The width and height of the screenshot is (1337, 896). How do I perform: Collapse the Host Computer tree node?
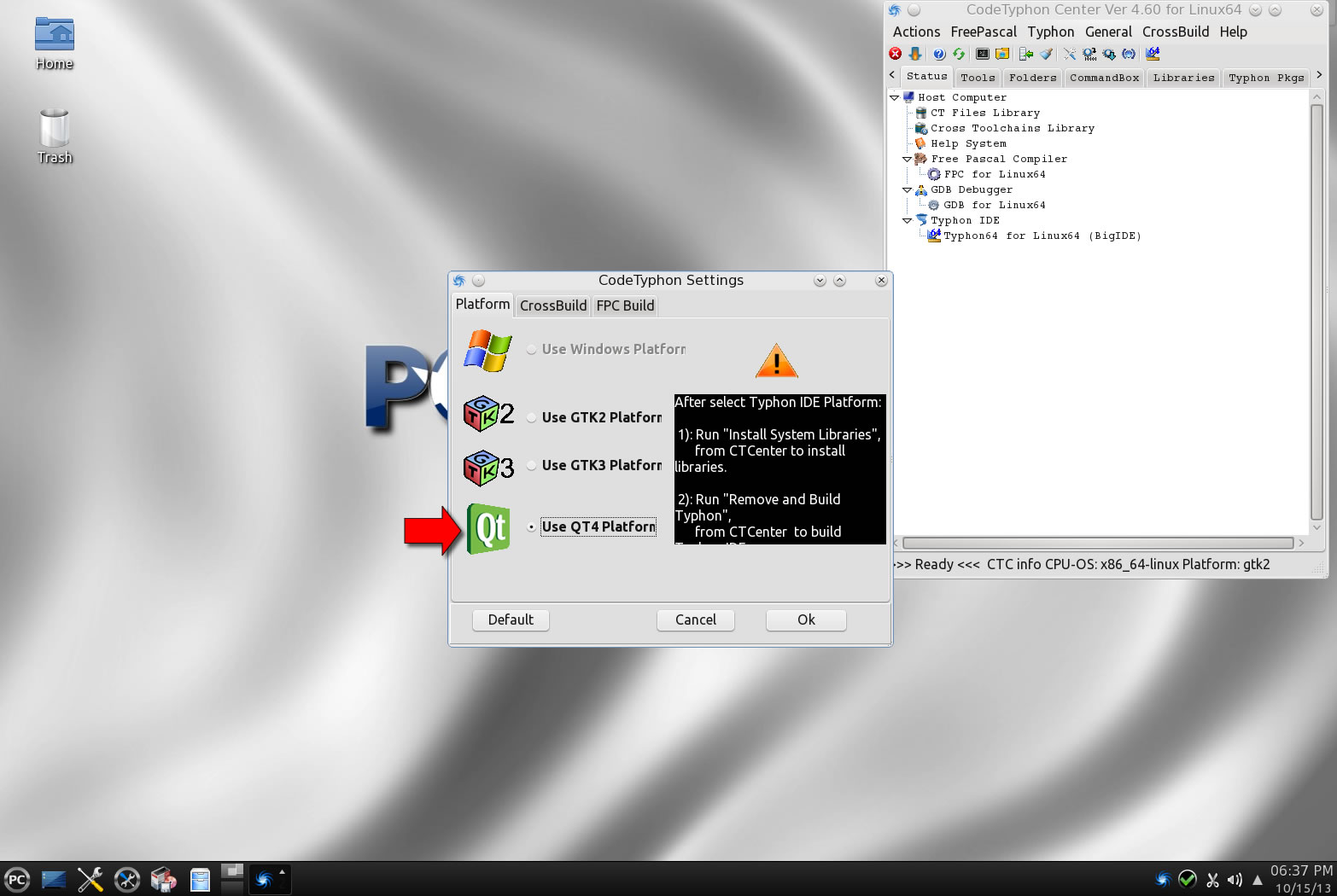tap(895, 98)
